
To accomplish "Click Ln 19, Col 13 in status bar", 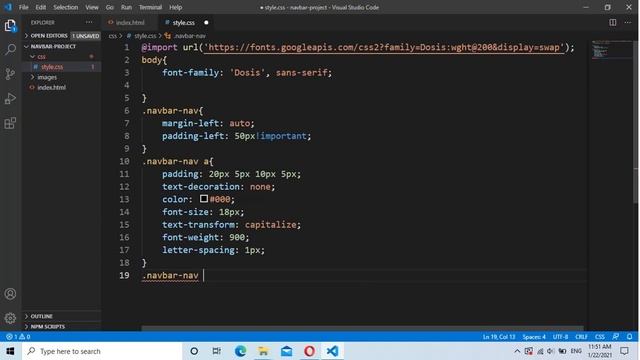I will coord(499,337).
